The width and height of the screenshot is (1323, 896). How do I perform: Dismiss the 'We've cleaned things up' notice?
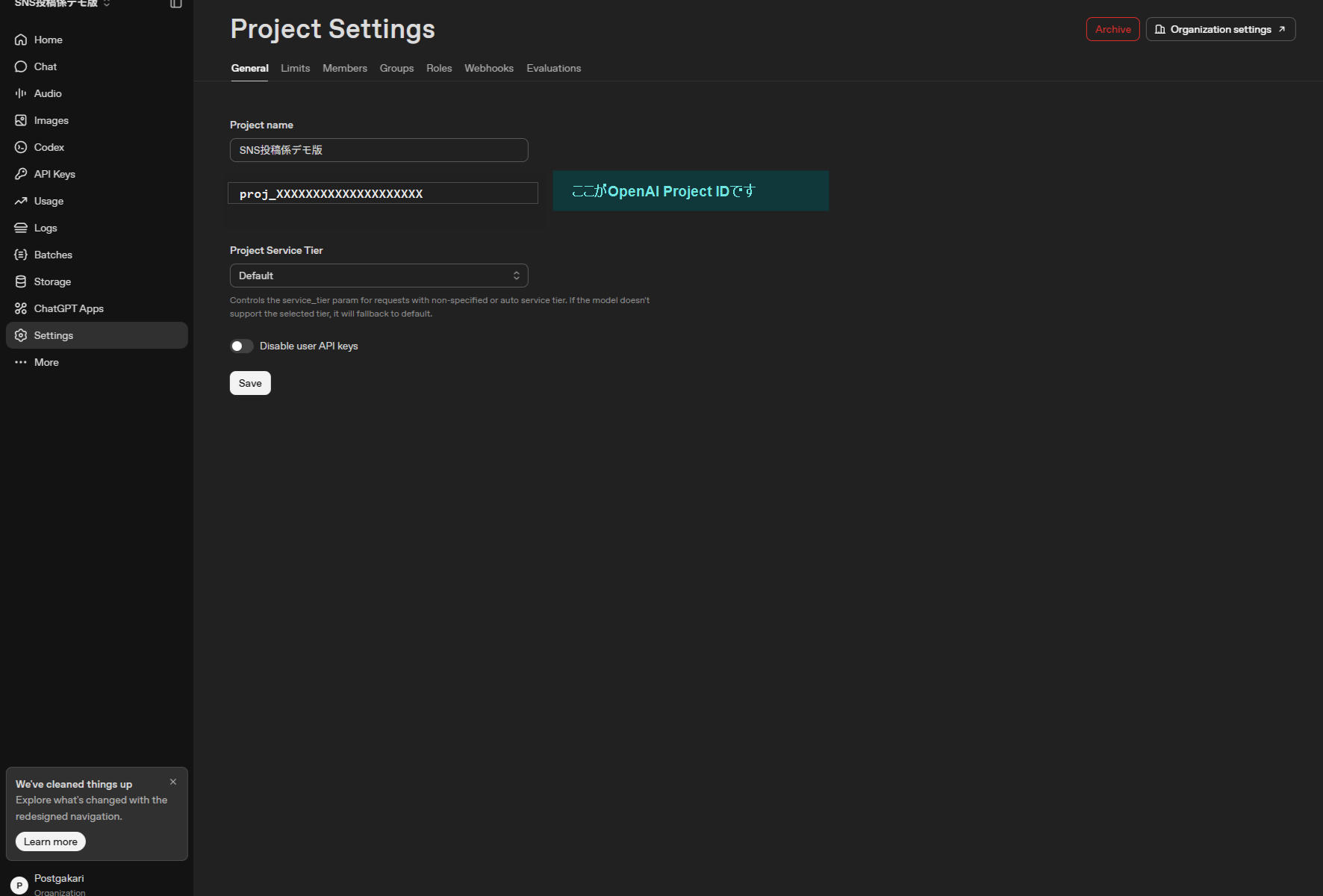[x=173, y=782]
